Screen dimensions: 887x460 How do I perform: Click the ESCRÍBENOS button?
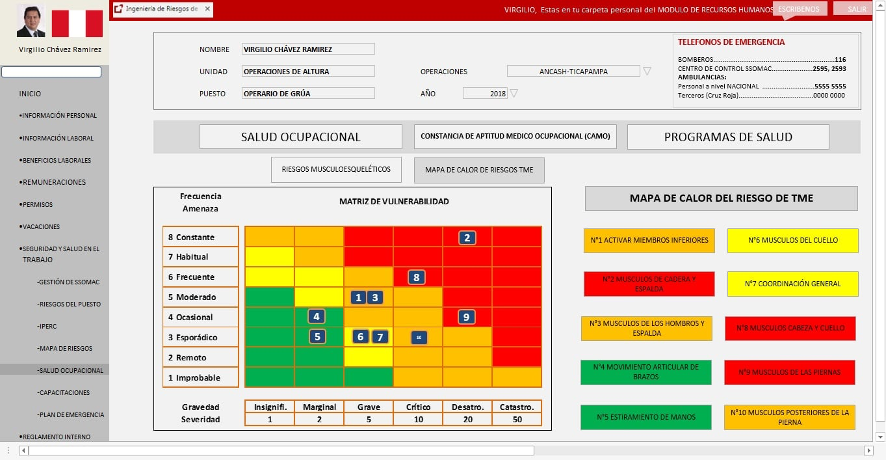800,9
